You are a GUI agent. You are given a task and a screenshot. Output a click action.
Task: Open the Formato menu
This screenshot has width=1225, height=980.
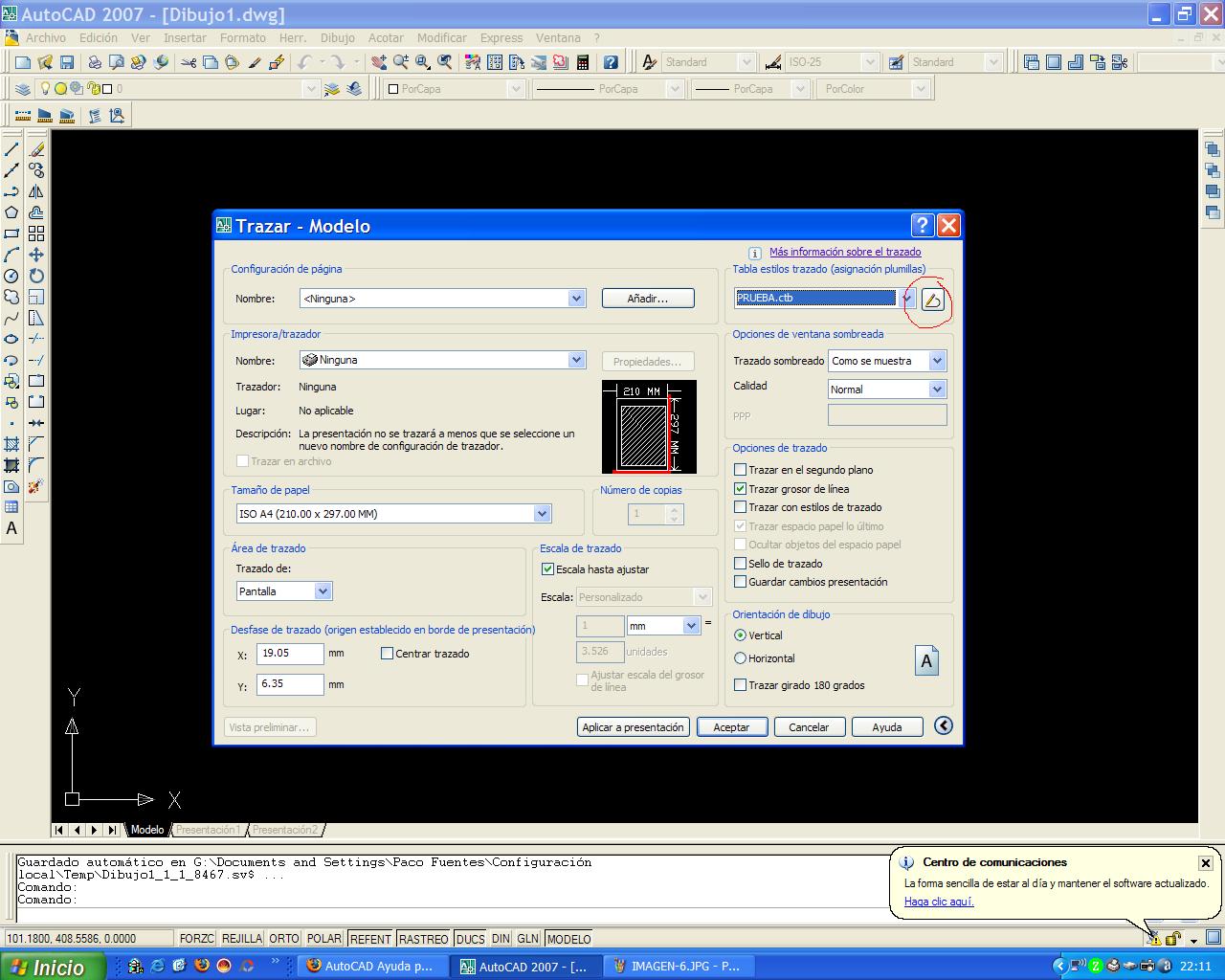click(243, 38)
